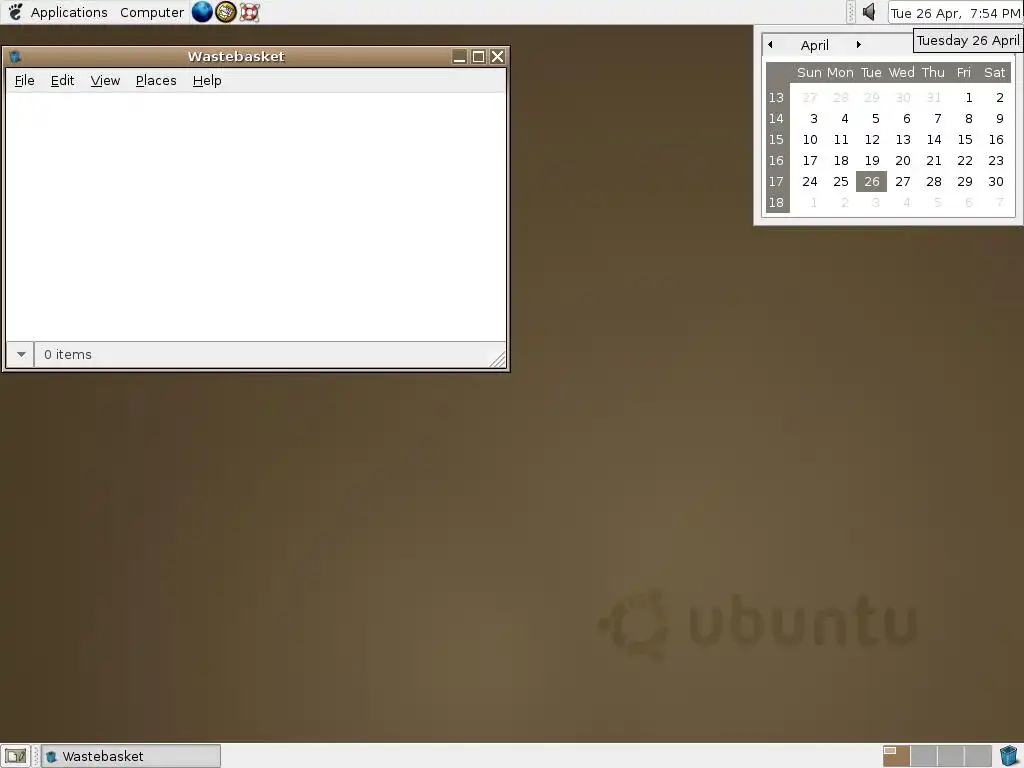Go to previous month in calendar
1024x768 pixels.
771,44
